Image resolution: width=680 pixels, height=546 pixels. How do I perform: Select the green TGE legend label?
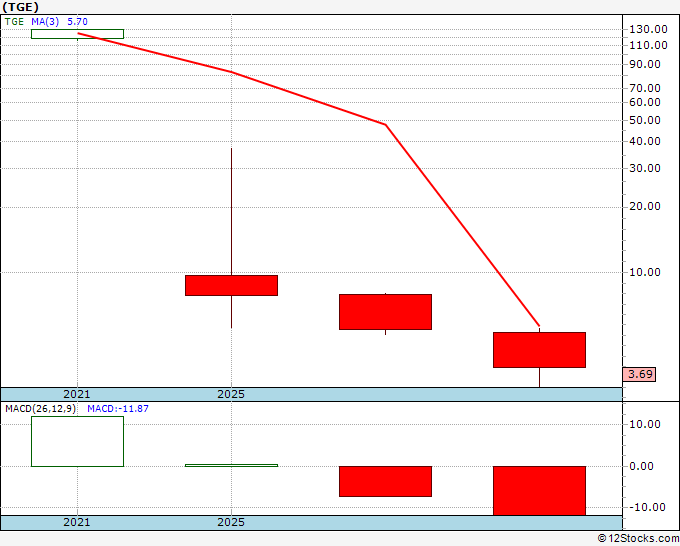click(x=14, y=22)
